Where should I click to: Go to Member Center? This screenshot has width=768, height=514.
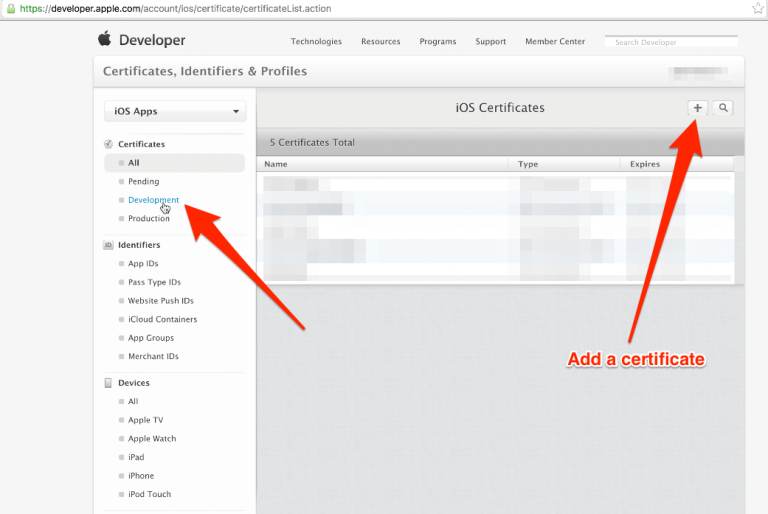(x=555, y=42)
